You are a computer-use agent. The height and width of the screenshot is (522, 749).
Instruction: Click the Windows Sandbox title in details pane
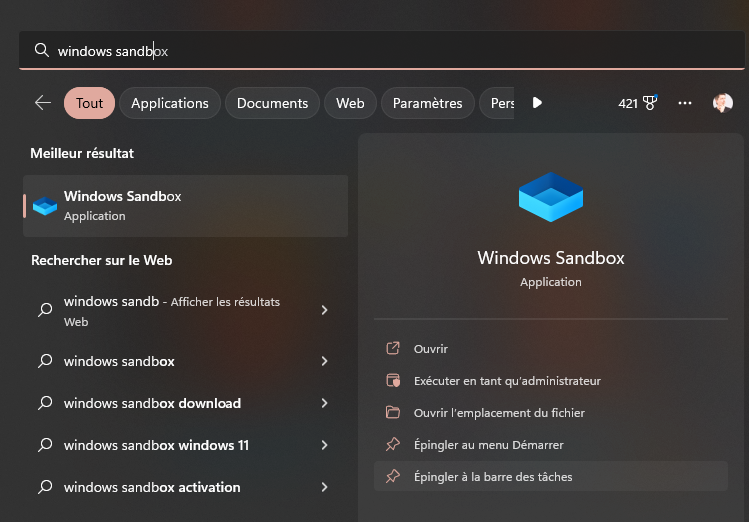click(551, 258)
